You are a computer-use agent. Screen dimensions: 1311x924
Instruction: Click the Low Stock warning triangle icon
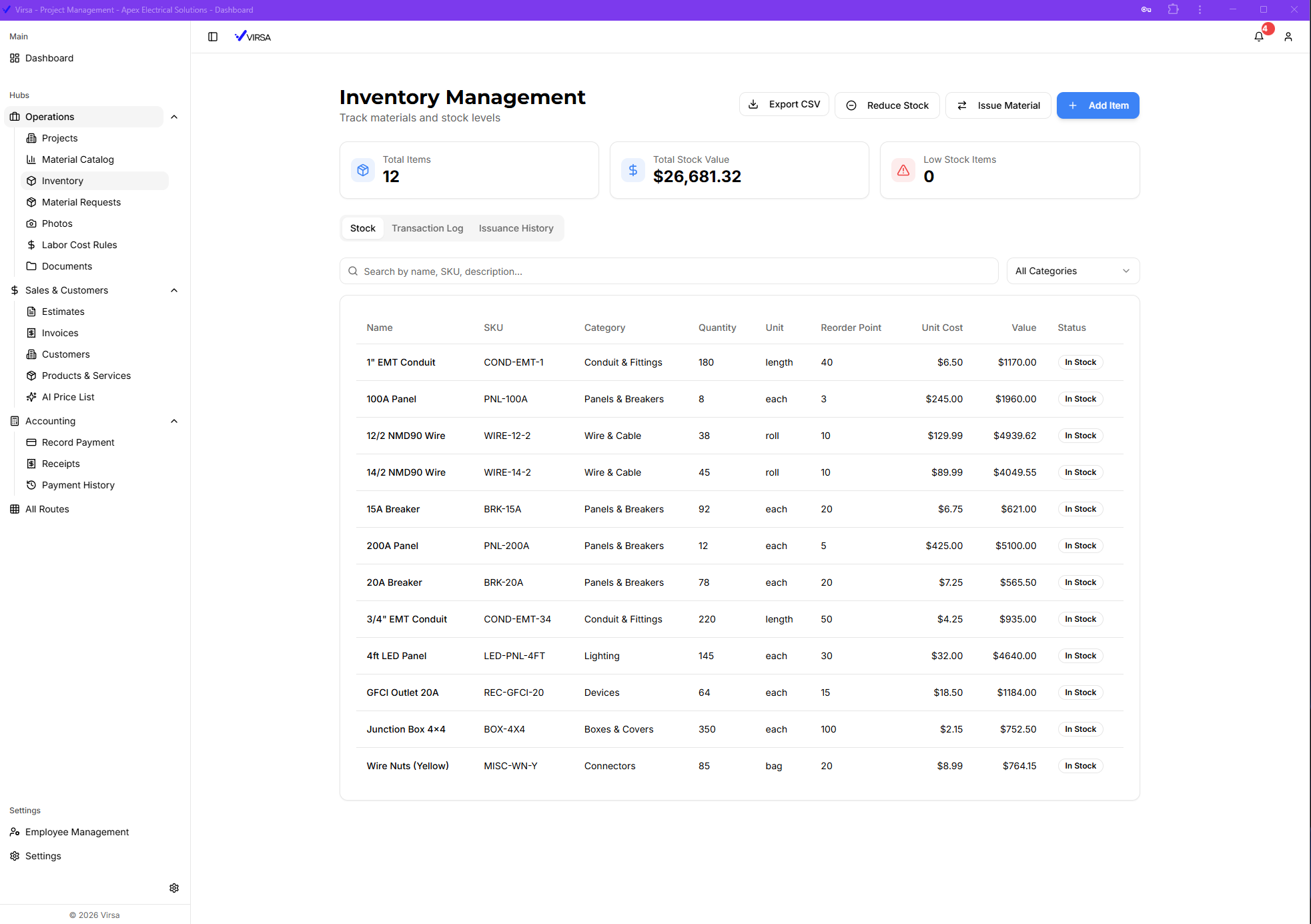[903, 170]
